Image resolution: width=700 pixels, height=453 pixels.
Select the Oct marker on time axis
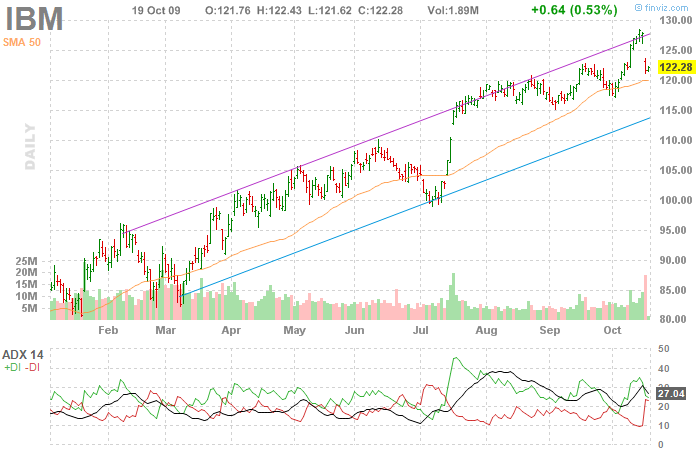tap(613, 329)
